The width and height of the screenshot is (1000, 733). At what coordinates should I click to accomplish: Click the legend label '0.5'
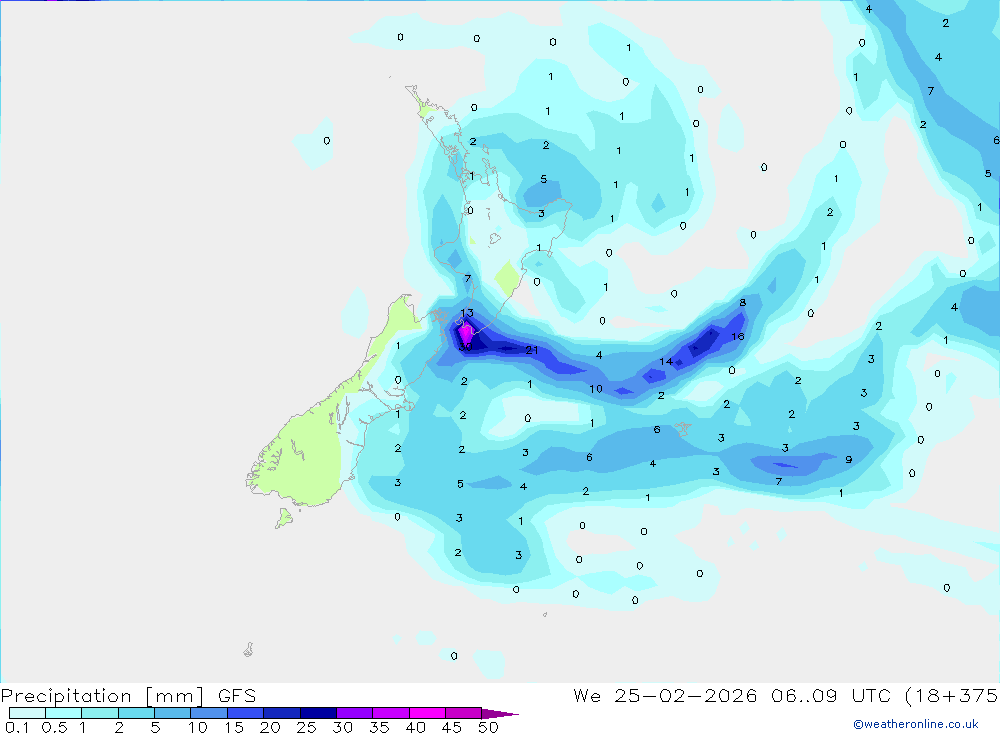54,727
